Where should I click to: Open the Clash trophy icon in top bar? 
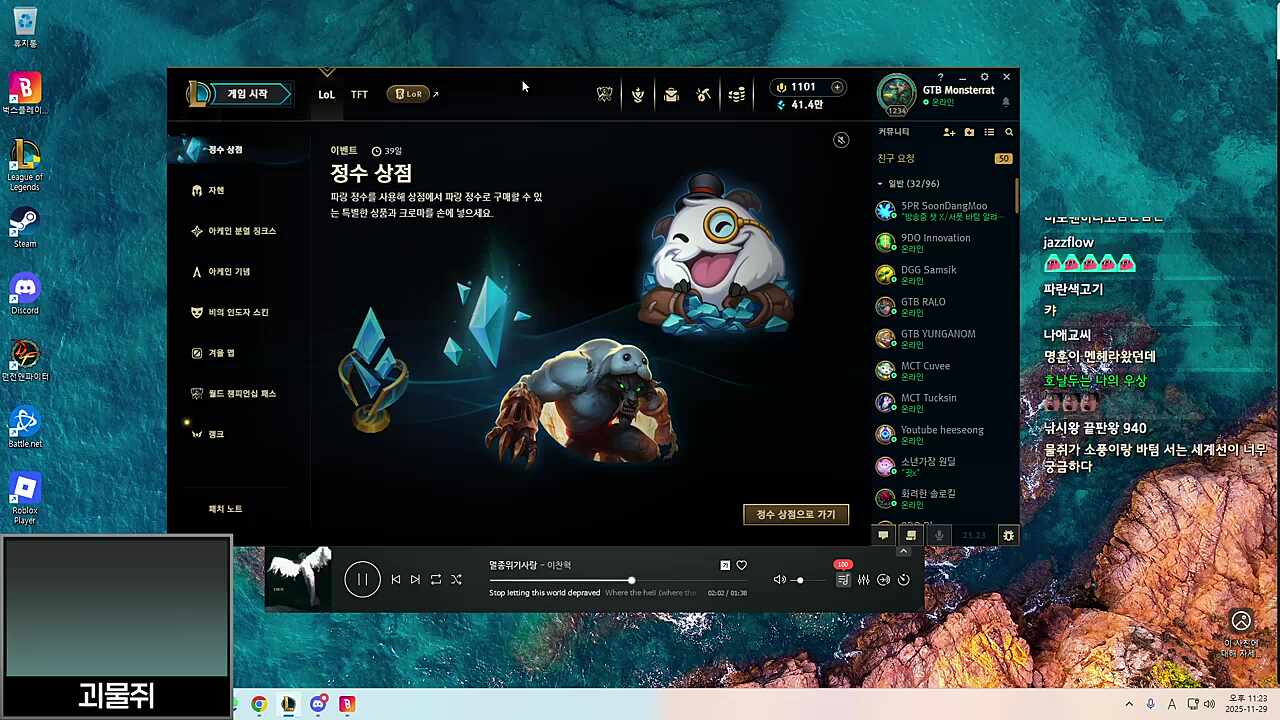[x=604, y=94]
